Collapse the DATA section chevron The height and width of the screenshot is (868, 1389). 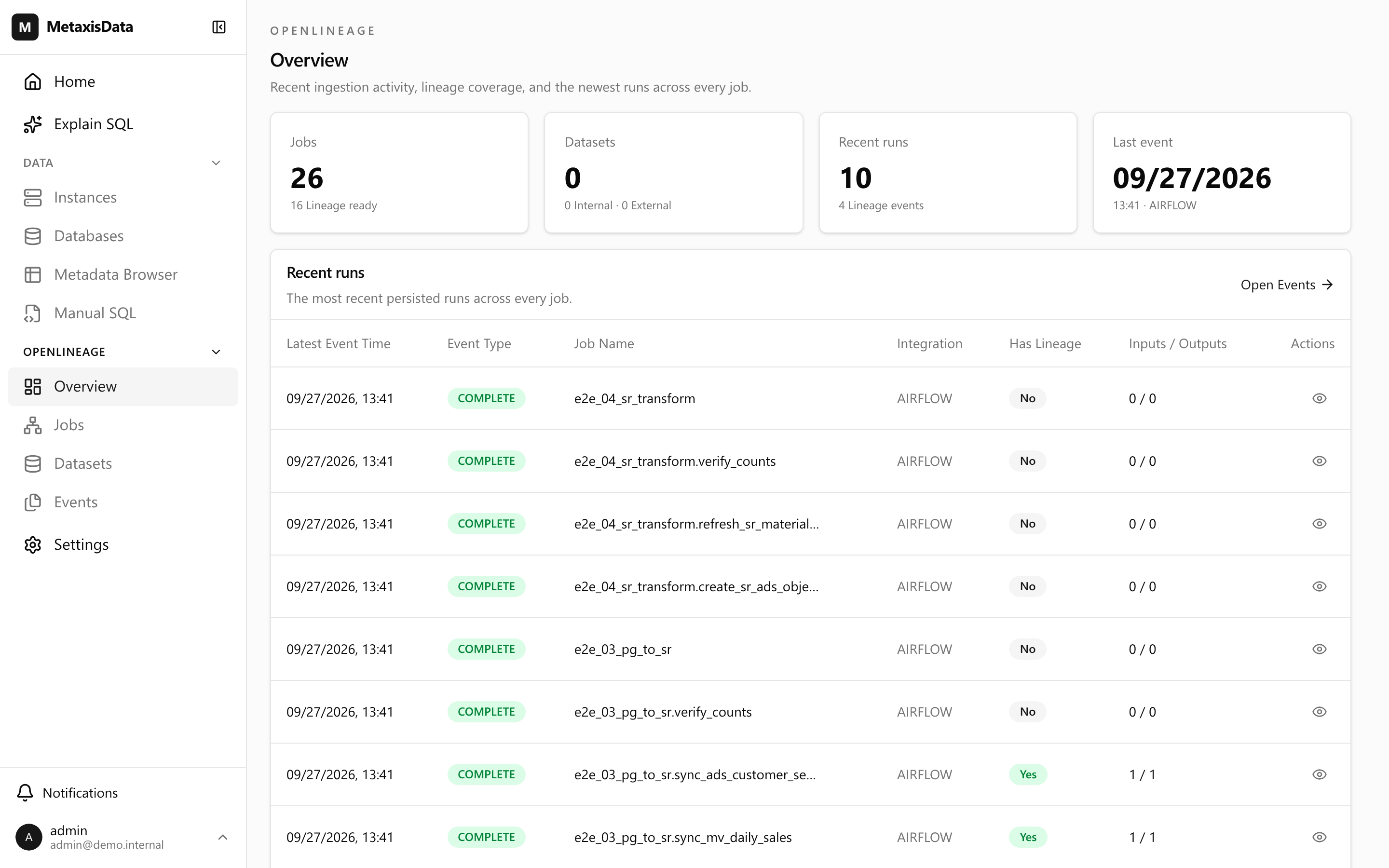(x=216, y=163)
